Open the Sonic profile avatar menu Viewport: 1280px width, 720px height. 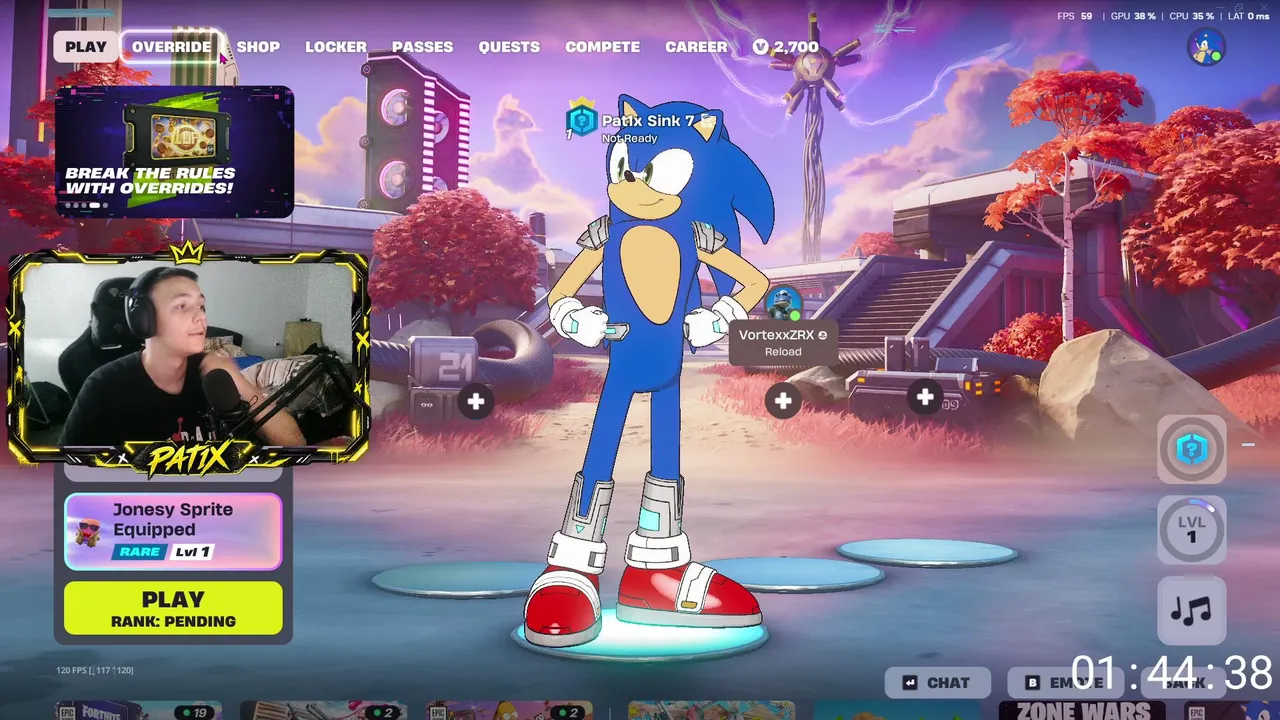[x=1206, y=47]
